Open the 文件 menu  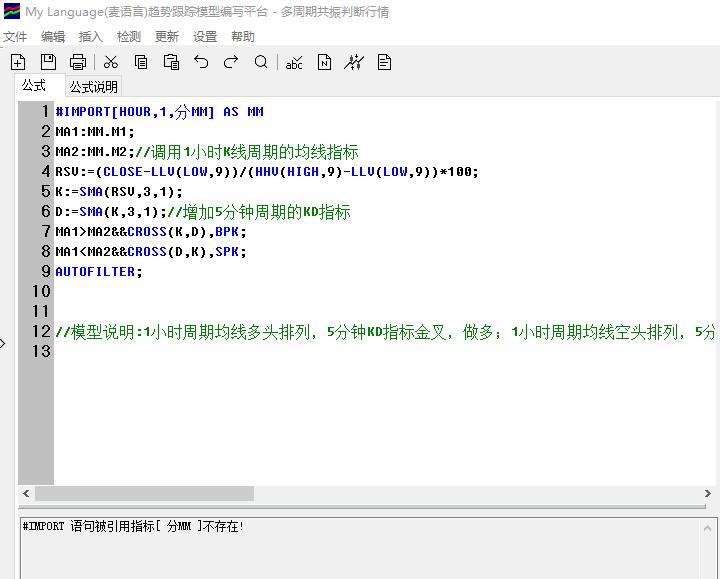click(x=15, y=36)
